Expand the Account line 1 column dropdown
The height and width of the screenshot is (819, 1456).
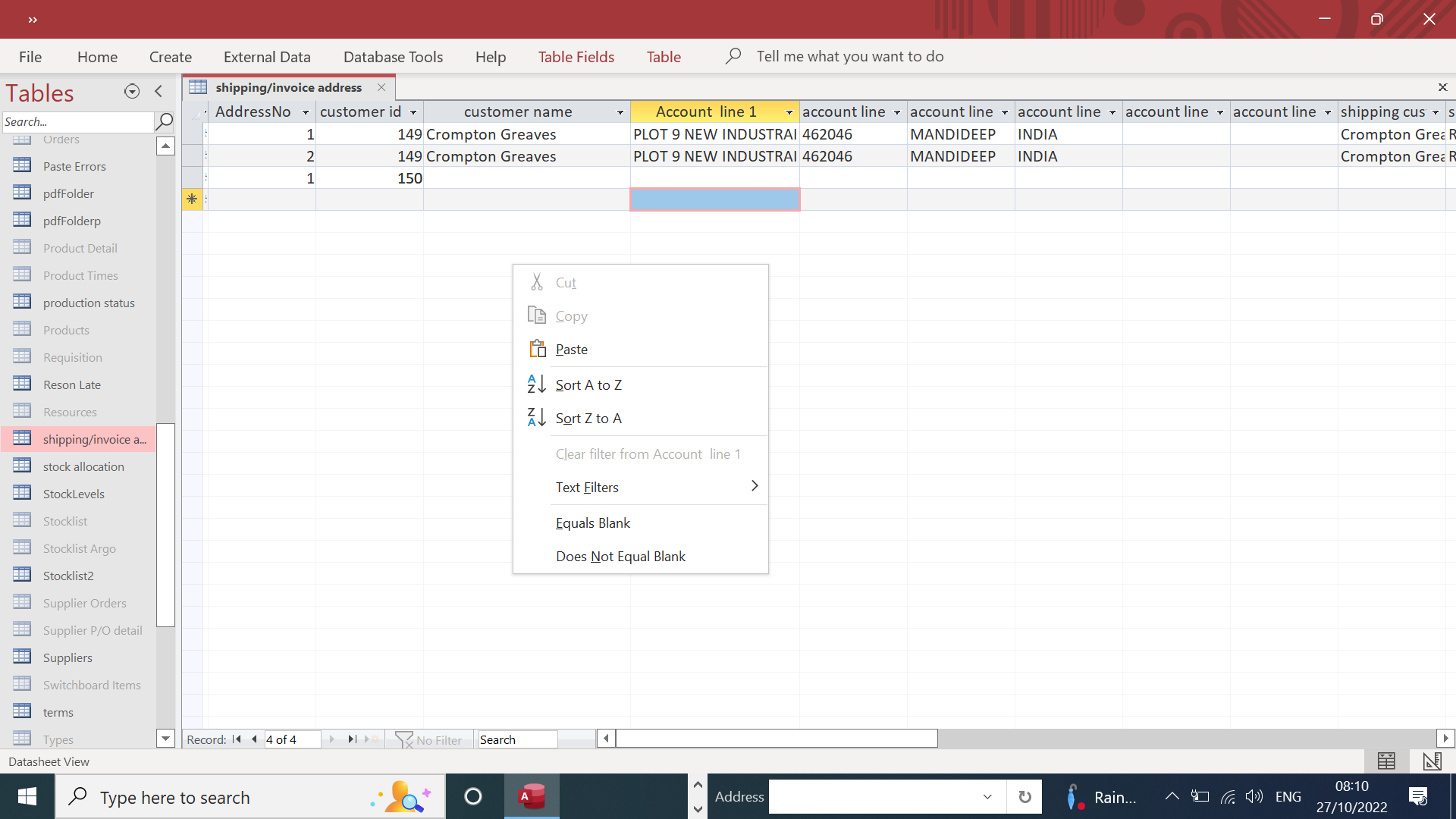click(789, 112)
